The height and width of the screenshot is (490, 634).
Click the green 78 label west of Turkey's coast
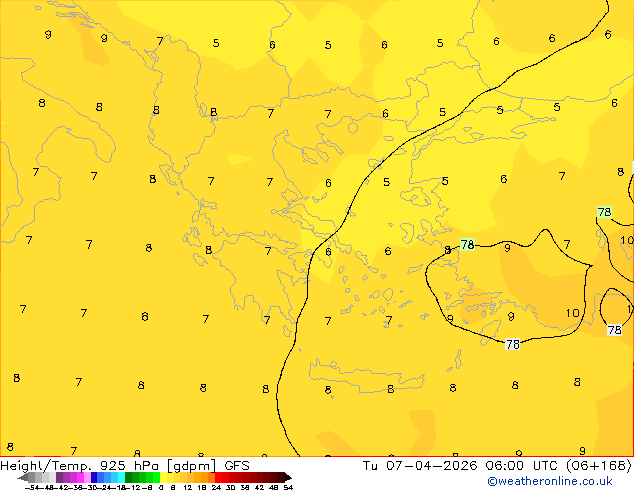tap(467, 245)
